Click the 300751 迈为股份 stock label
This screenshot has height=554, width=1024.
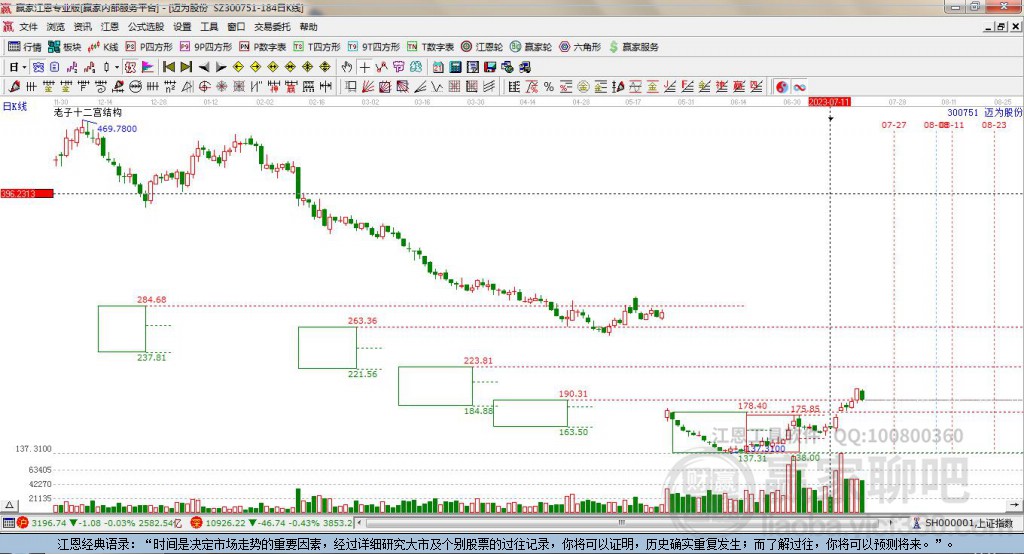tap(984, 112)
